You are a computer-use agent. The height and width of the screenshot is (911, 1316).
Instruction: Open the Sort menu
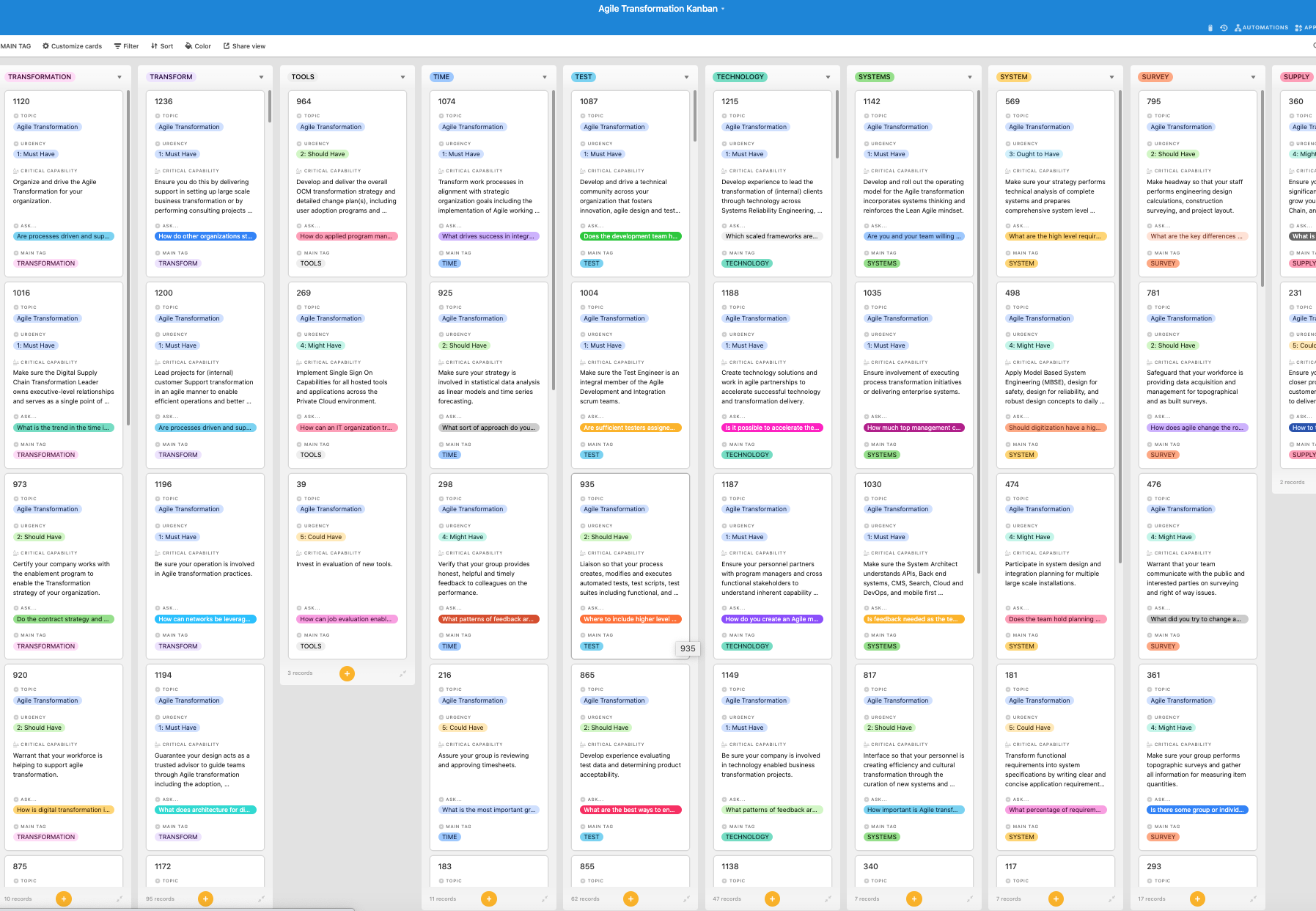pyautogui.click(x=162, y=46)
